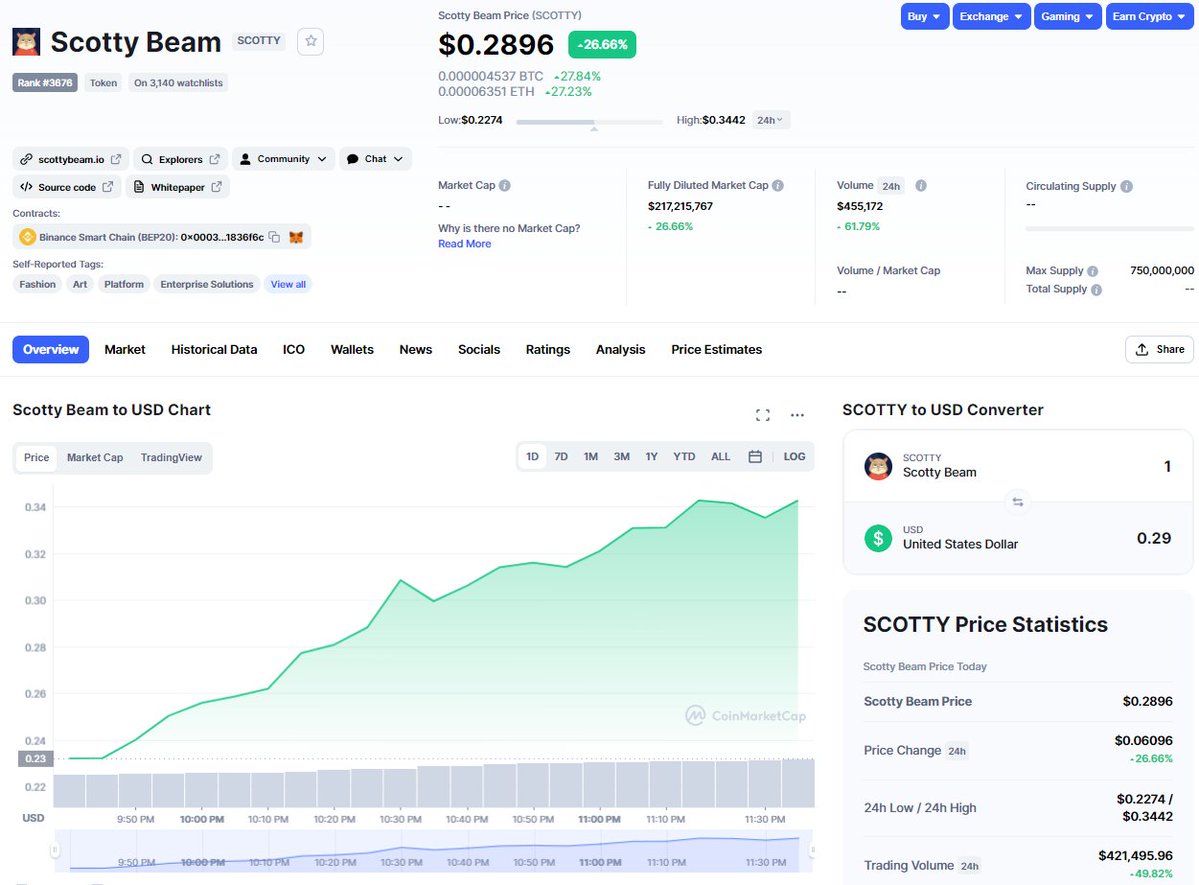This screenshot has height=885, width=1199.
Task: Select the ALL chart range
Action: coord(720,457)
